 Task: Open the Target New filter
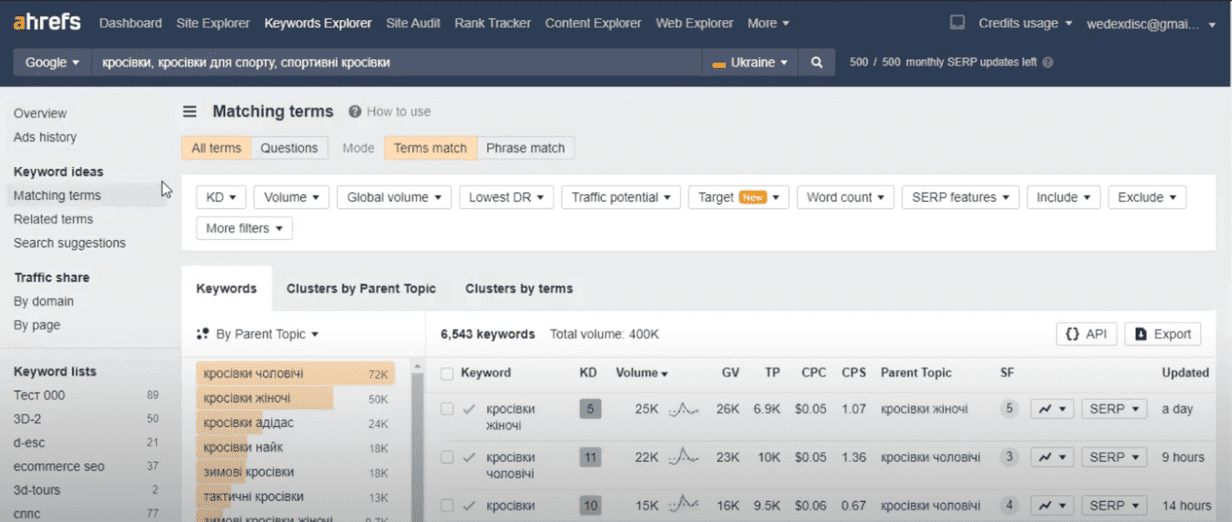click(x=739, y=197)
